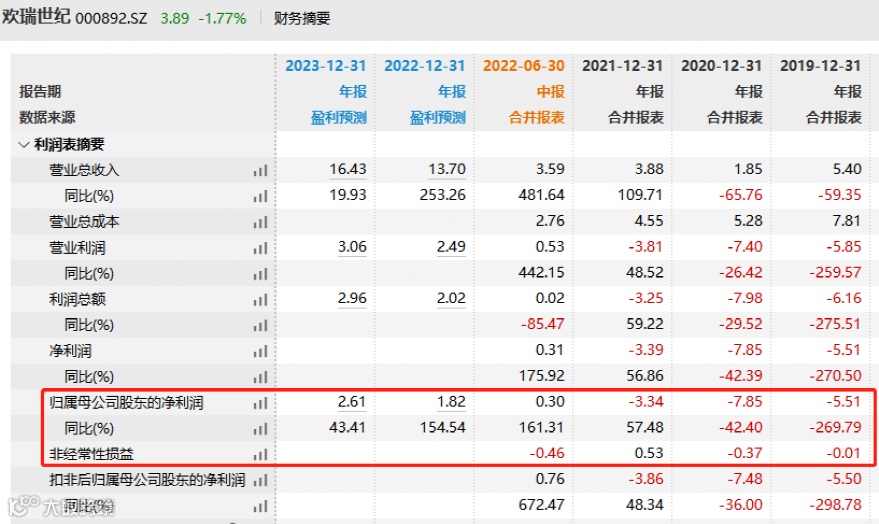Screen dimensions: 879x524
Task: Click stock code 000892.SZ
Action: click(x=111, y=18)
